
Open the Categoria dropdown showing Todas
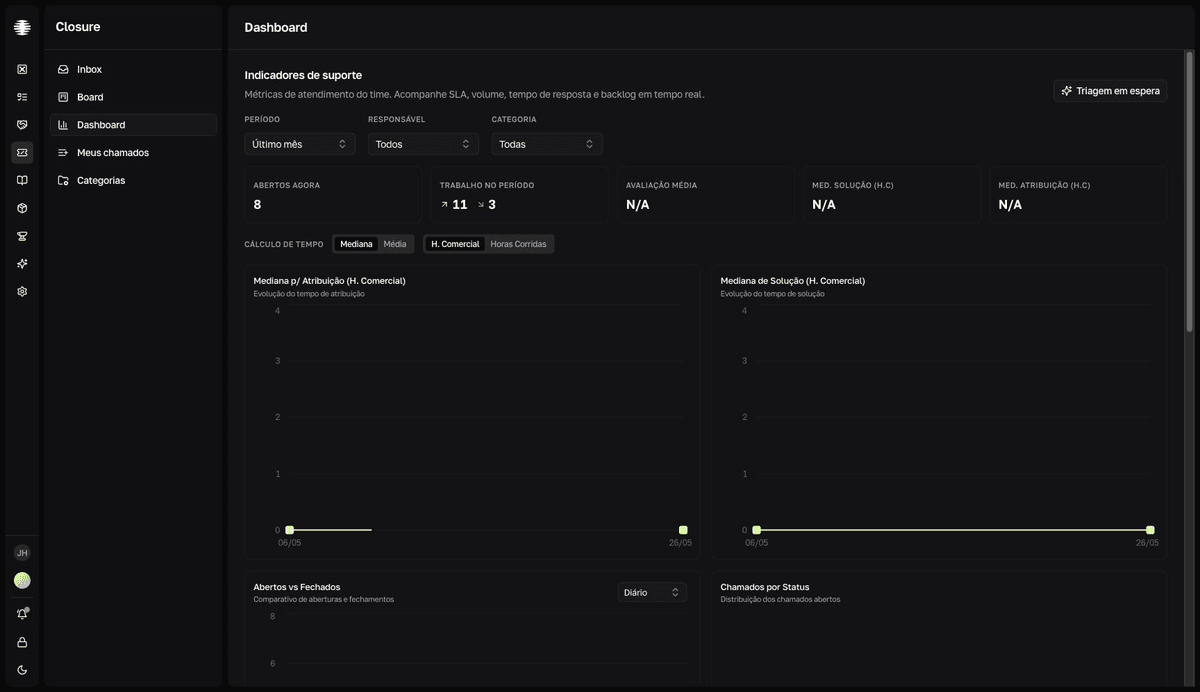(x=547, y=144)
